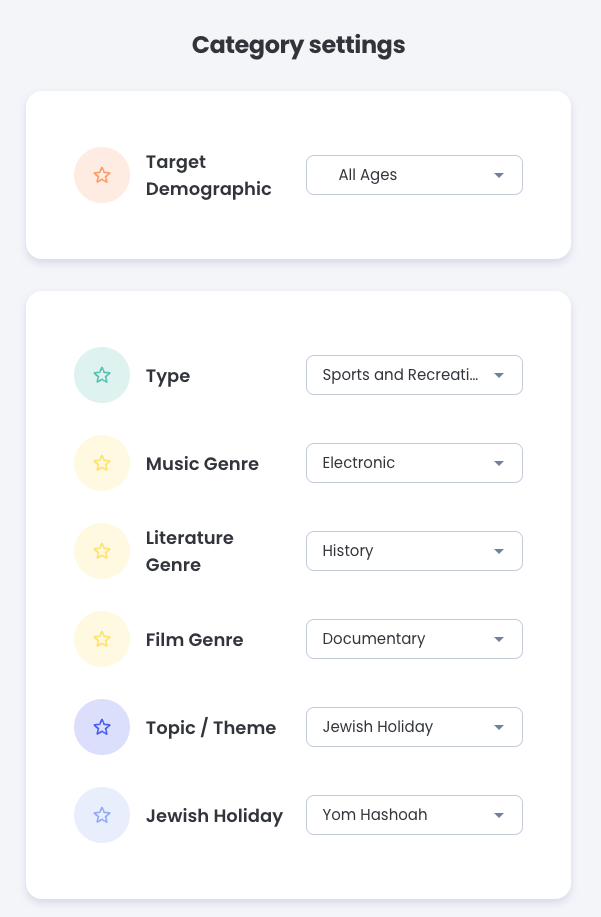601x917 pixels.
Task: Select the green star icon next to Type
Action: [x=102, y=375]
